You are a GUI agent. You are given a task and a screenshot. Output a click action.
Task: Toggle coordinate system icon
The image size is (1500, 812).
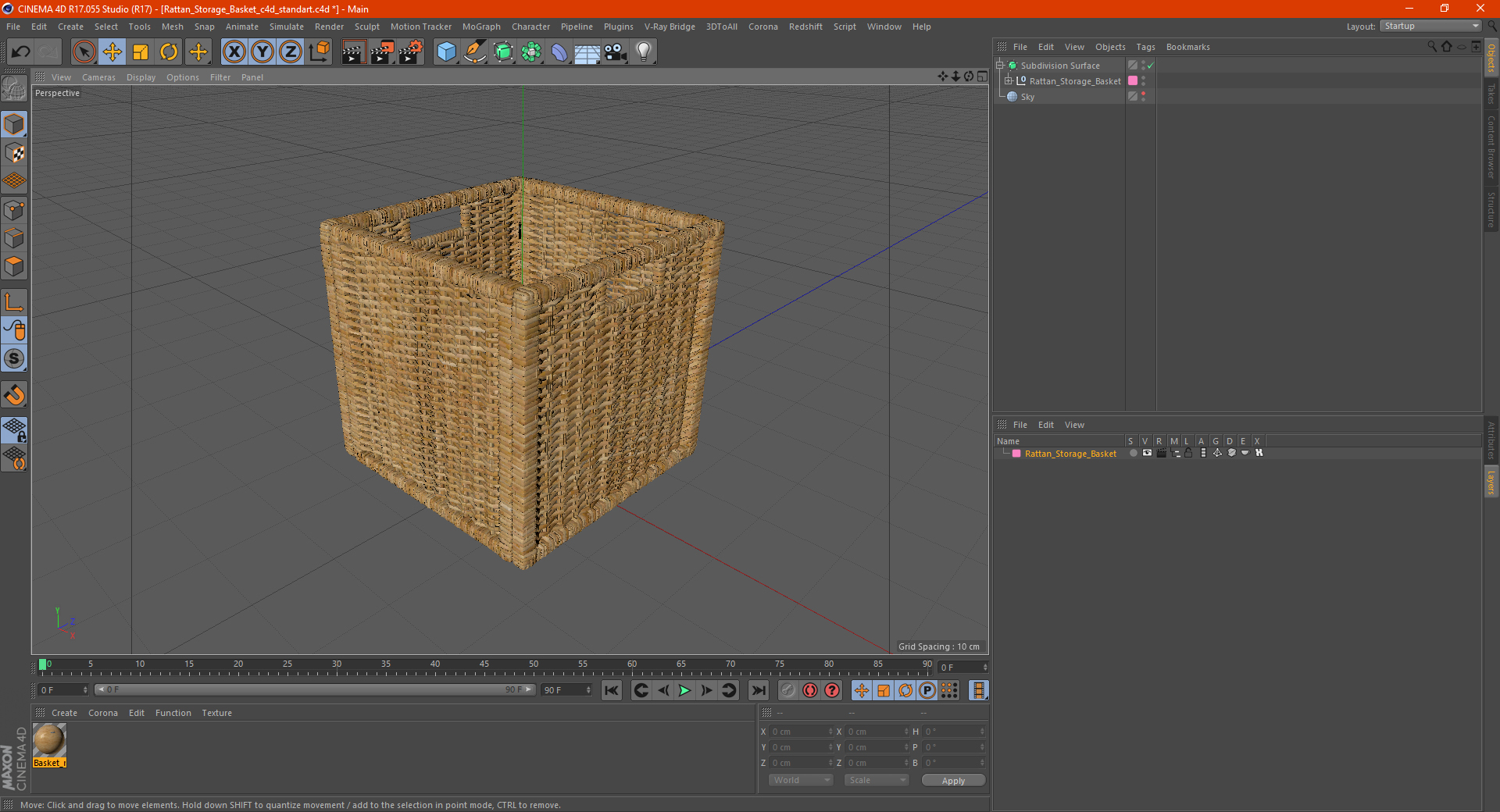(x=319, y=52)
